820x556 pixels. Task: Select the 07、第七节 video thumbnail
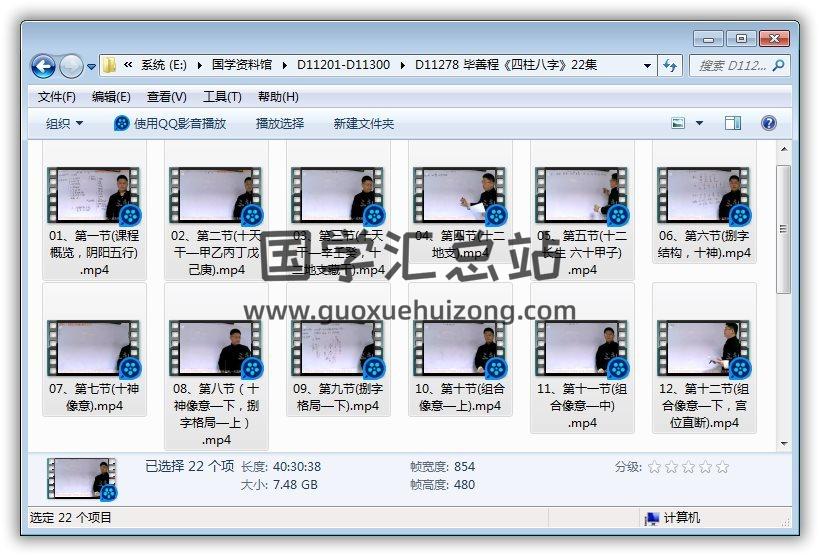[94, 348]
